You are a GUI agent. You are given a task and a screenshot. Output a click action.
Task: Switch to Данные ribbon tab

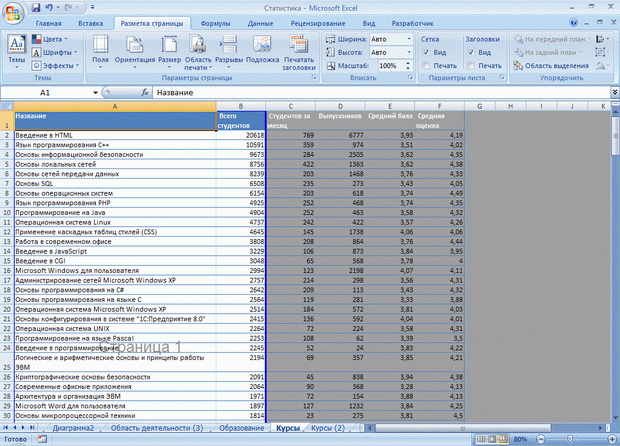[x=260, y=23]
